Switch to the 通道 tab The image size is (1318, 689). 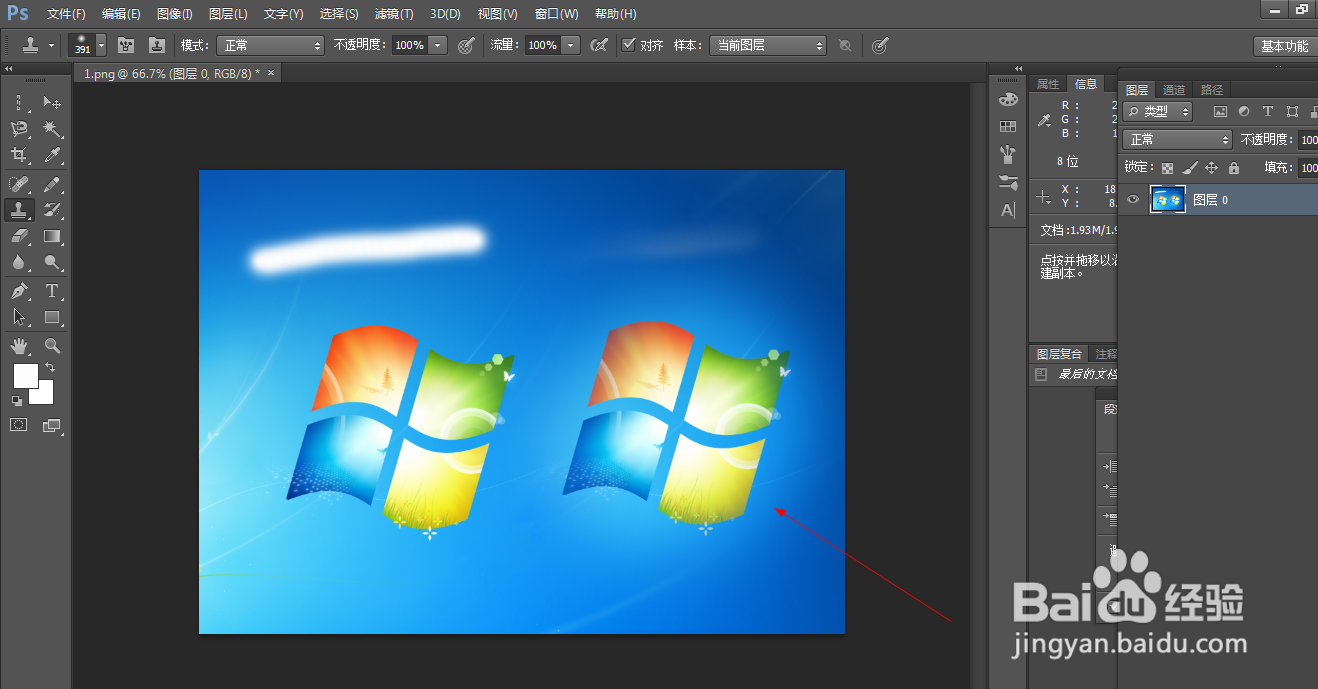1174,90
